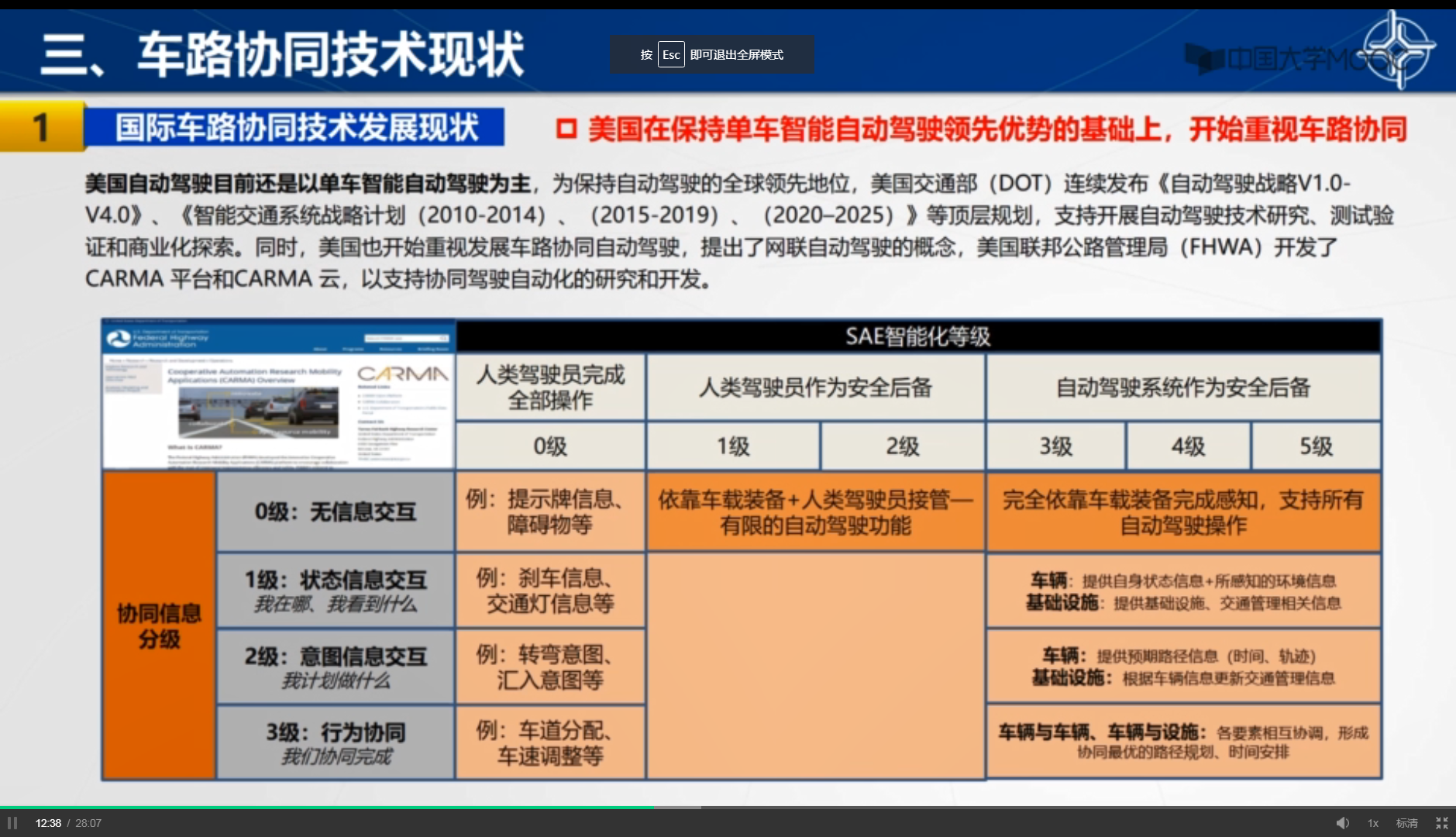Image resolution: width=1456 pixels, height=837 pixels.
Task: Mute the video with the speaker icon
Action: point(1342,823)
